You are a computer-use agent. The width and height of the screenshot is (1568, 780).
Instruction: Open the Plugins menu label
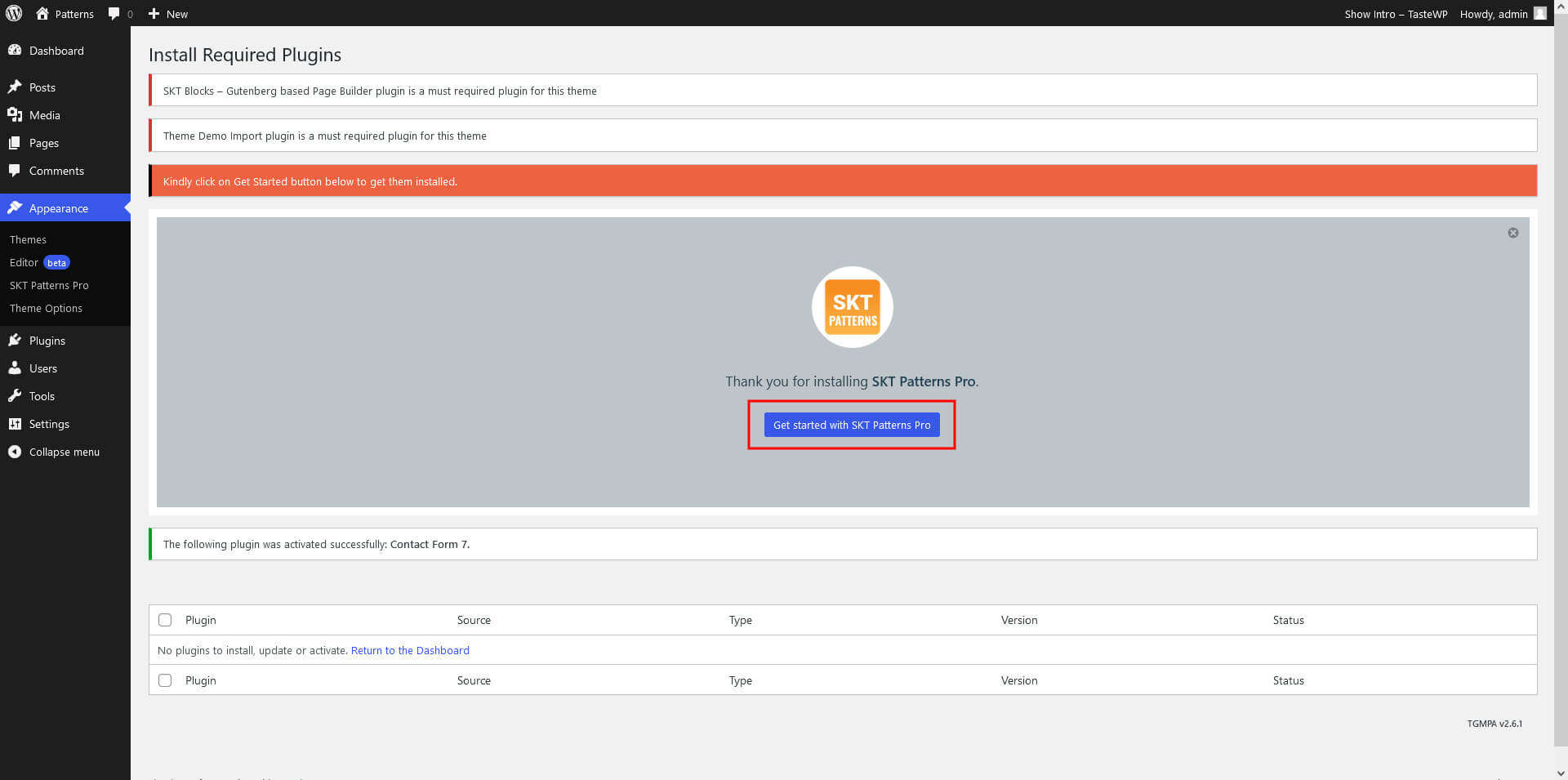tap(47, 341)
